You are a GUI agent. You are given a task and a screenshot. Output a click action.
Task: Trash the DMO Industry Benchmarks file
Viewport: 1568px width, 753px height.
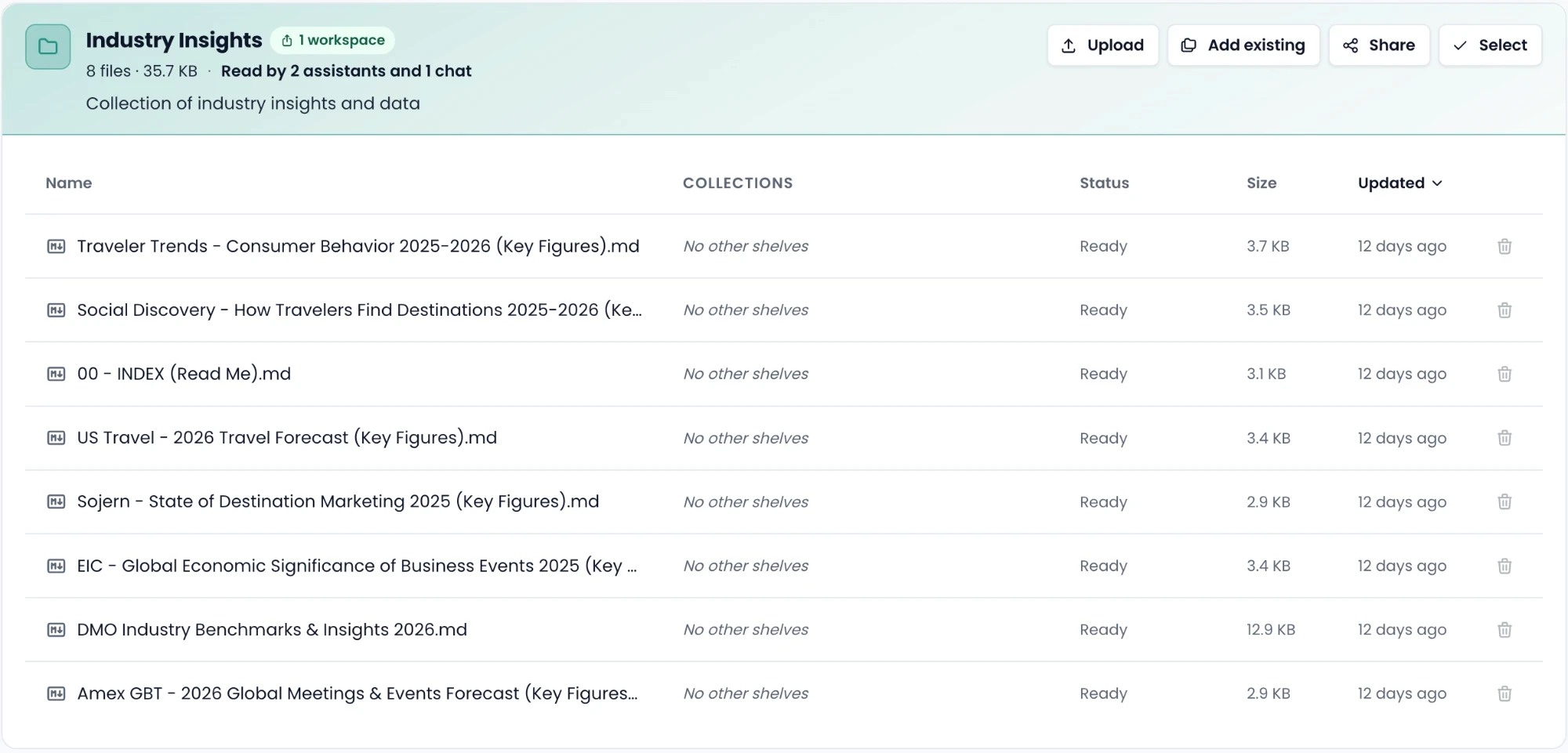tap(1504, 629)
